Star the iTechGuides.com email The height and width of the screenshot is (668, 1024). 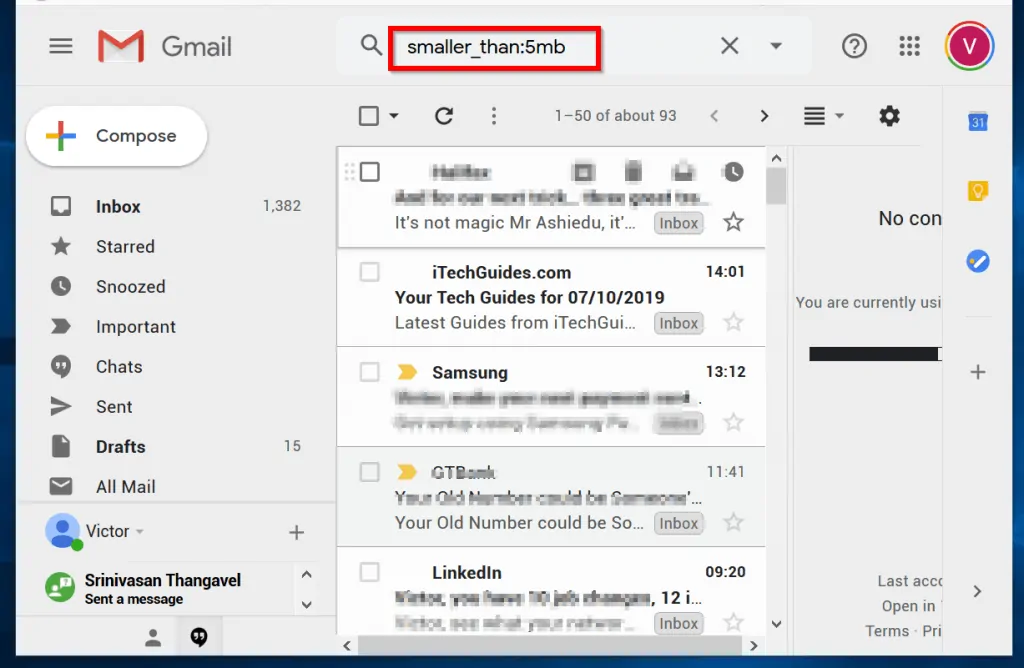(x=733, y=322)
